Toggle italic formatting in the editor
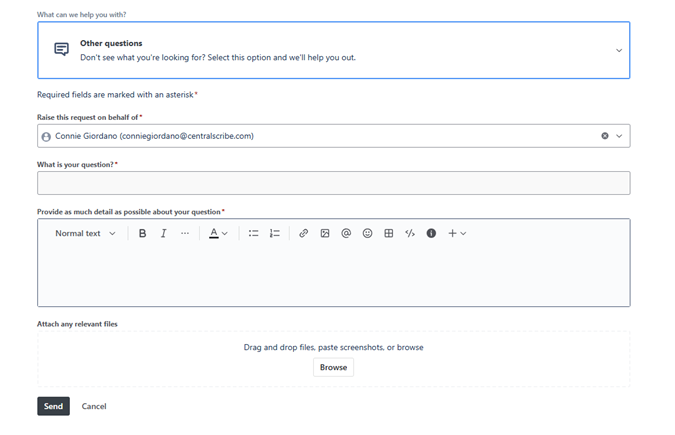The width and height of the screenshot is (675, 435). click(x=164, y=233)
